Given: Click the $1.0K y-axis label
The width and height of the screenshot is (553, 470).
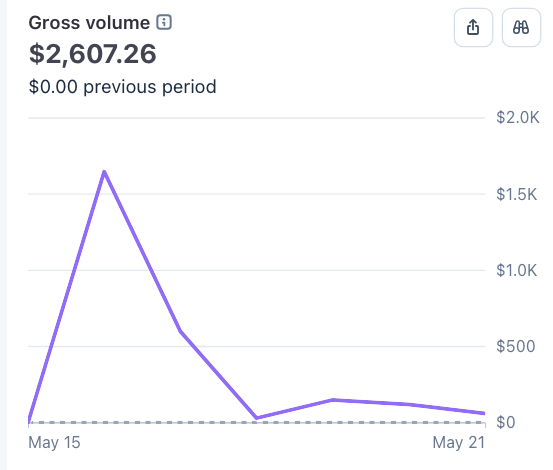Looking at the screenshot, I should (517, 270).
